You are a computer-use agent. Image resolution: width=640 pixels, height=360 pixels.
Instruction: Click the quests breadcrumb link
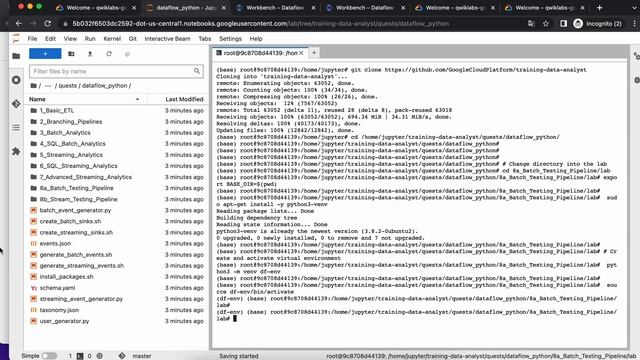tap(68, 86)
